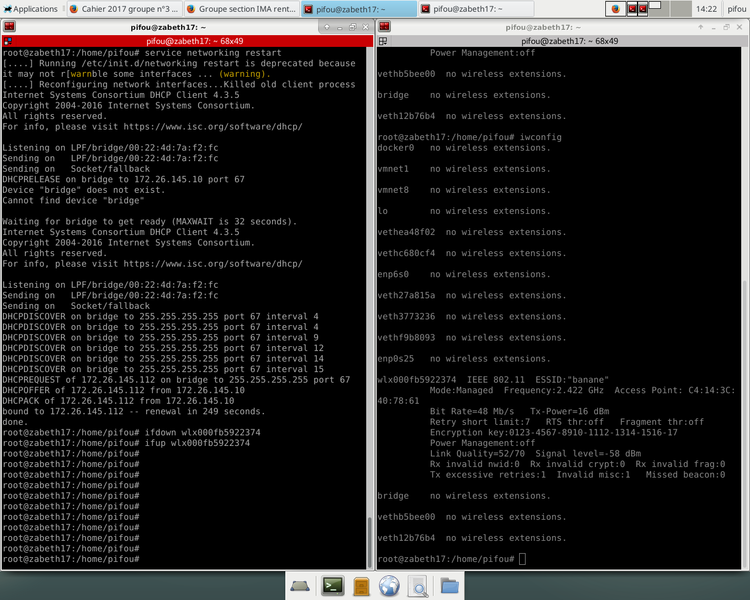Open the Application Finder magnifier icon
This screenshot has width=750, height=600.
coord(419,586)
